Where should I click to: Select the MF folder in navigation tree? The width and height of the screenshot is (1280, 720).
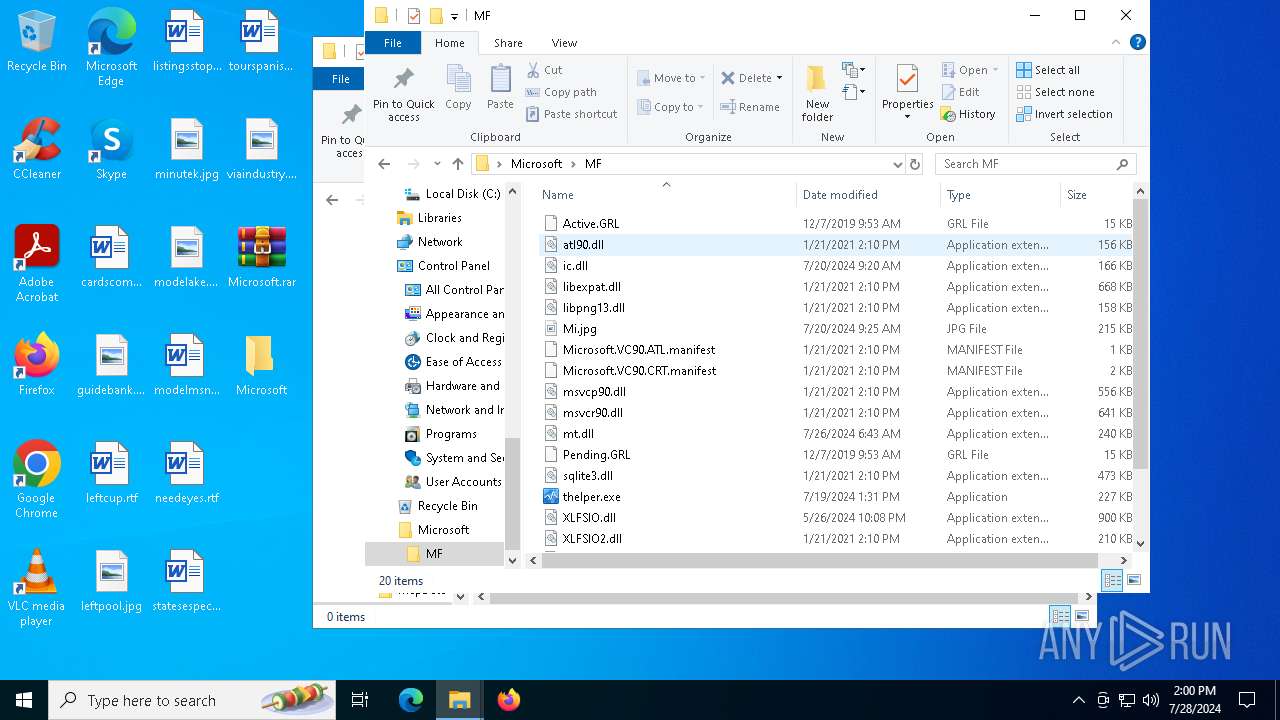[x=434, y=554]
